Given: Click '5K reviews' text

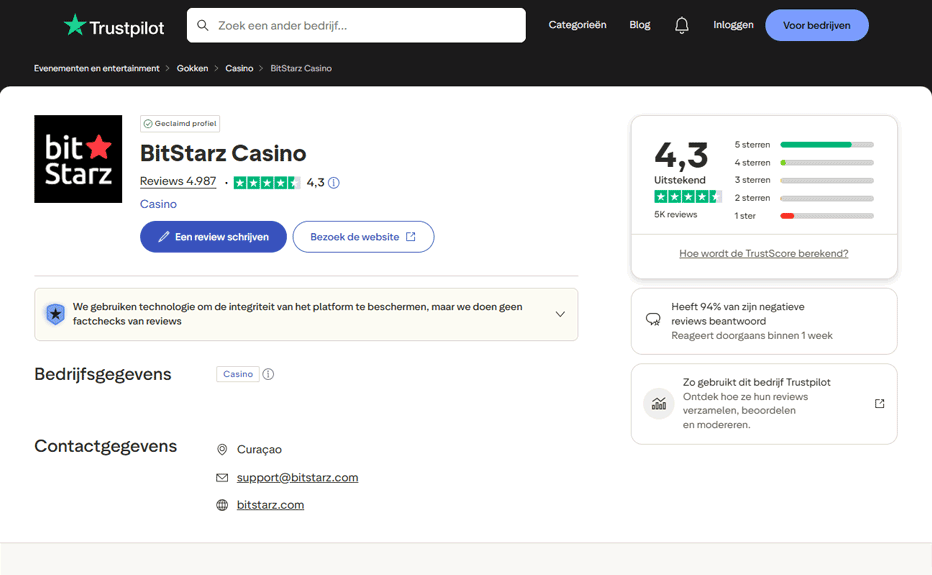Looking at the screenshot, I should coord(675,215).
